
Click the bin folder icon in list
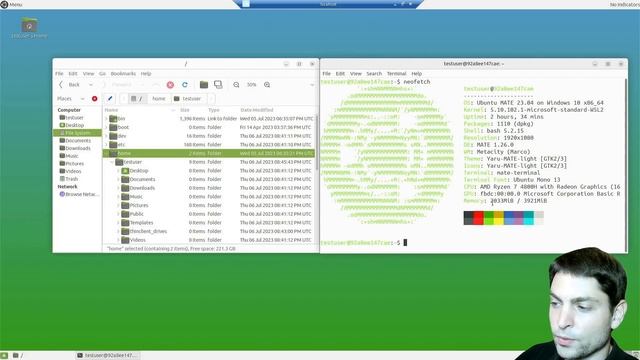(113, 119)
